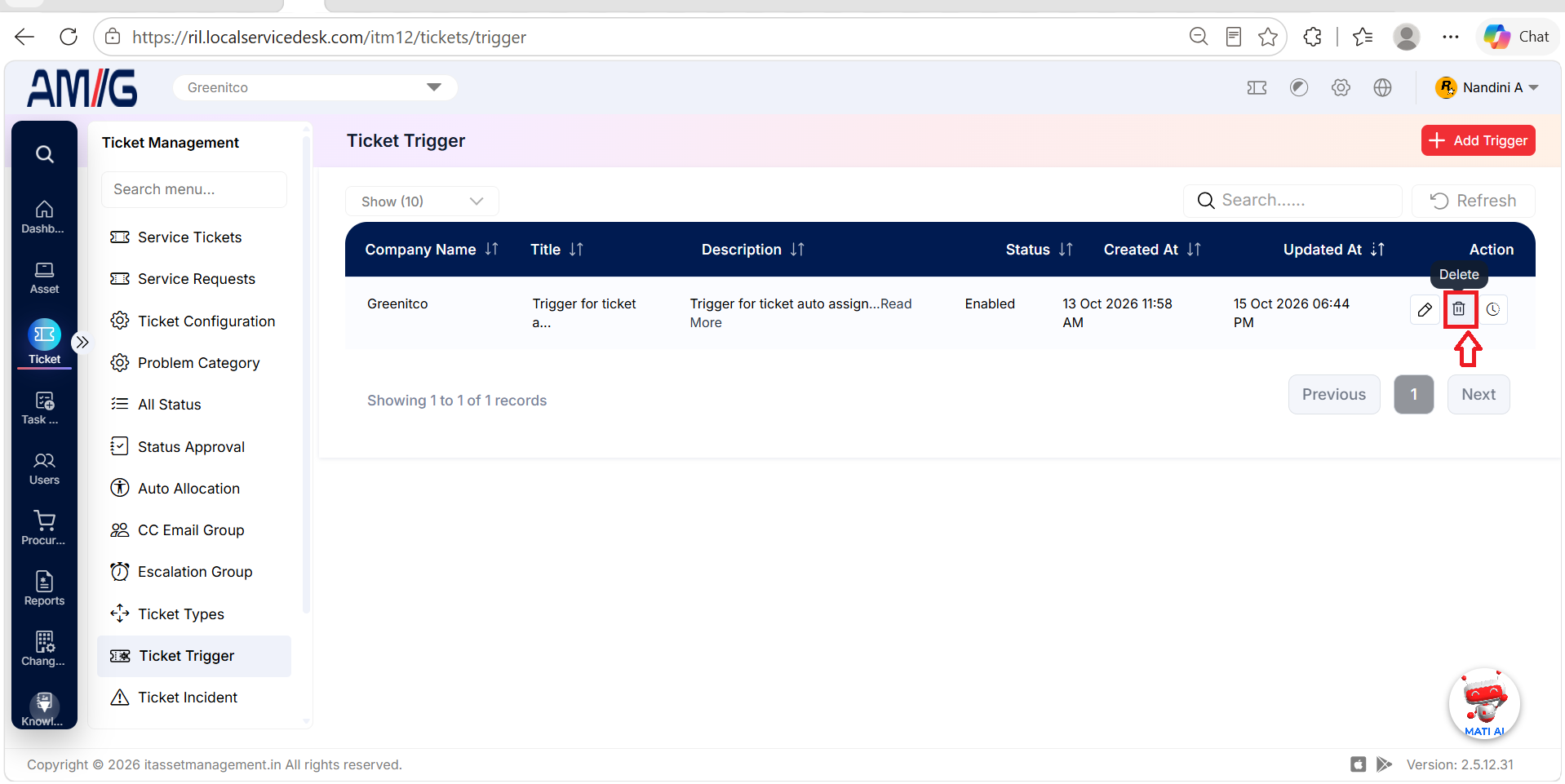This screenshot has height=784, width=1565.
Task: Go to Procurement in the left sidebar
Action: click(44, 528)
